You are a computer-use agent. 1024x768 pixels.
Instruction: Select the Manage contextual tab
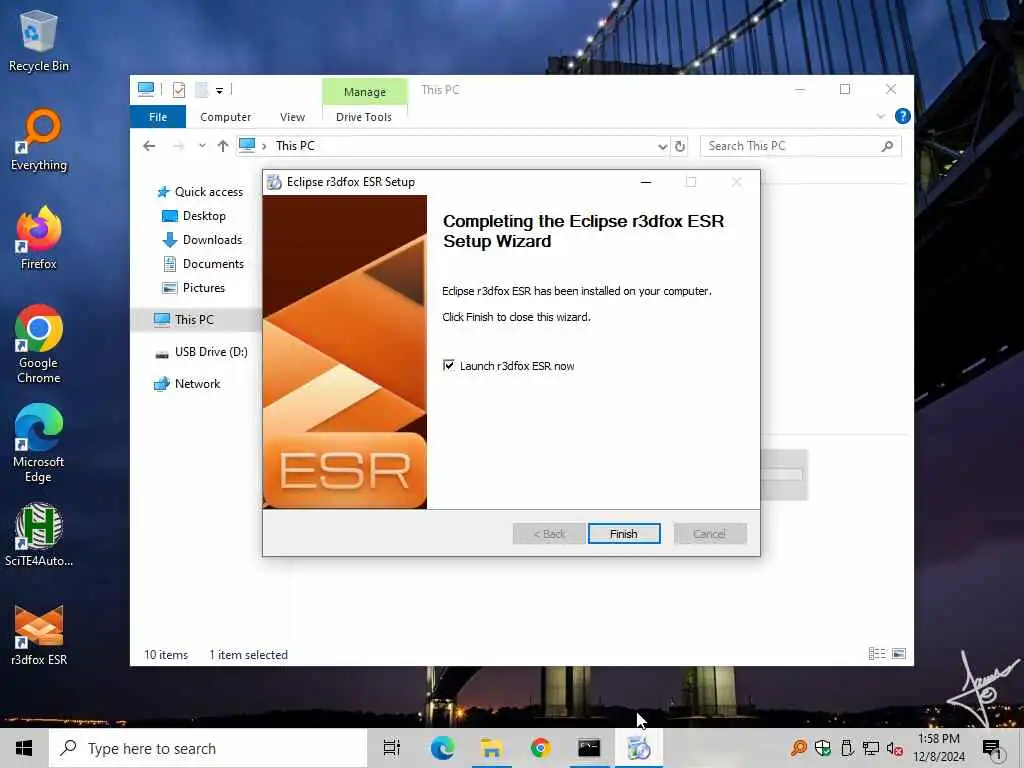click(364, 92)
